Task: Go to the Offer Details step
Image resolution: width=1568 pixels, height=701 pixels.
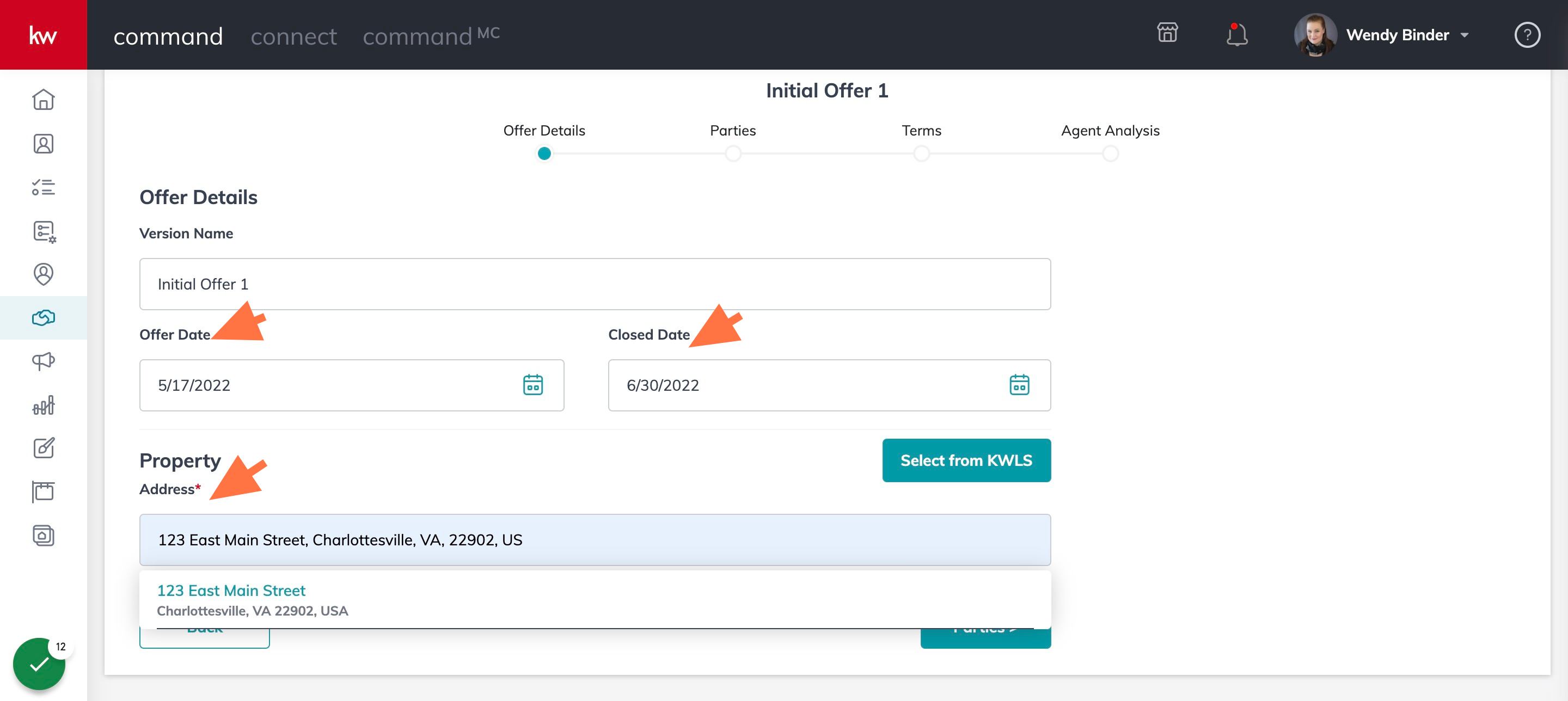Action: [544, 153]
